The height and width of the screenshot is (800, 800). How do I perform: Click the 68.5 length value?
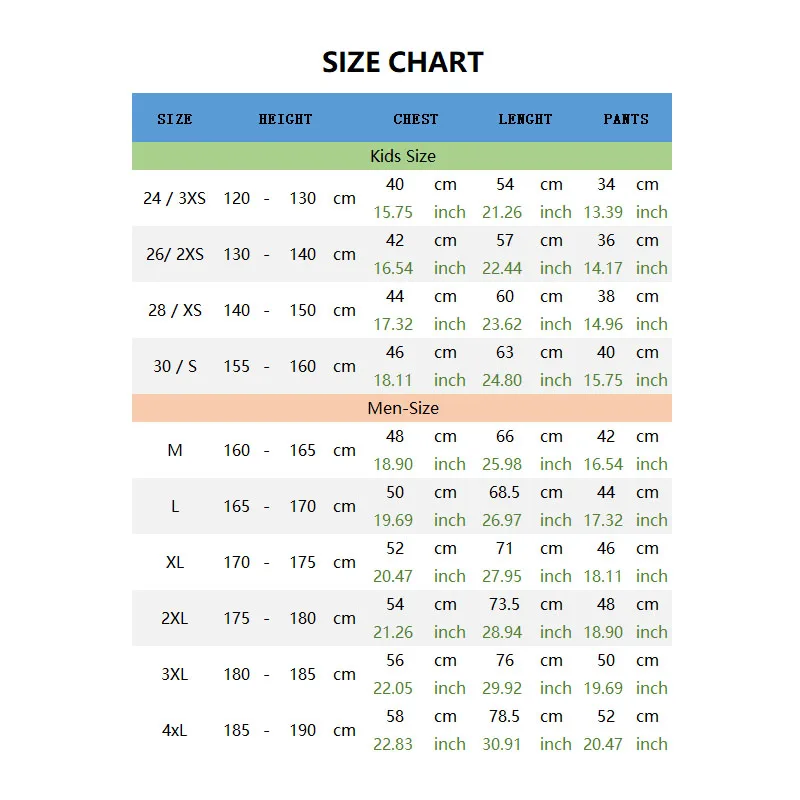504,492
